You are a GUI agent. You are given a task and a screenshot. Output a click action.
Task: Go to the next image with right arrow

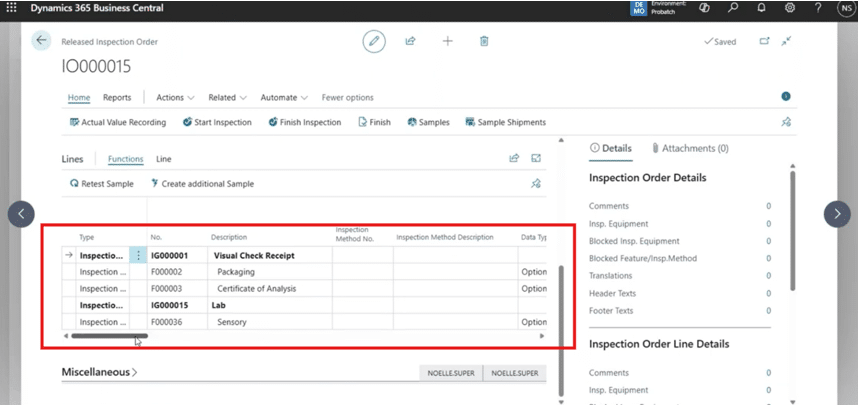[x=837, y=214]
